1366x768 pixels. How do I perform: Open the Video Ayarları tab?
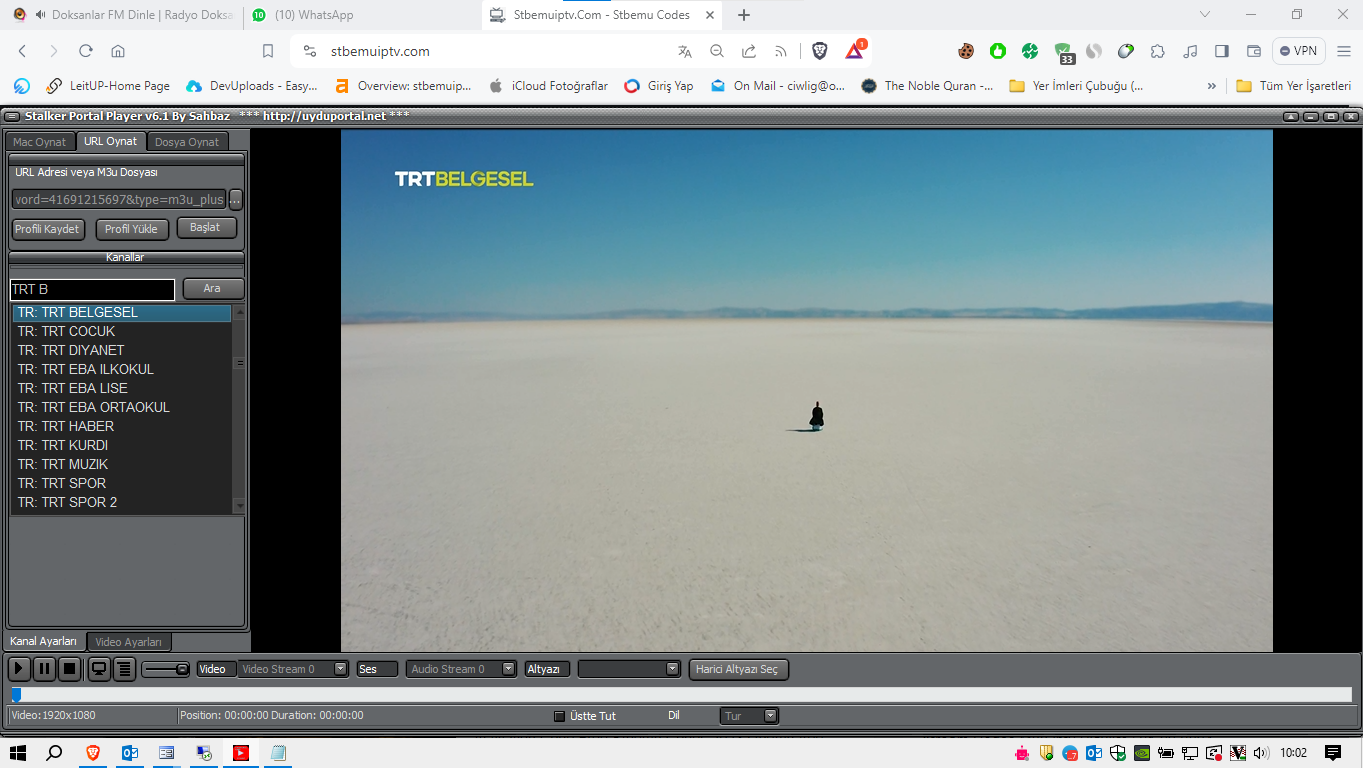pyautogui.click(x=129, y=642)
